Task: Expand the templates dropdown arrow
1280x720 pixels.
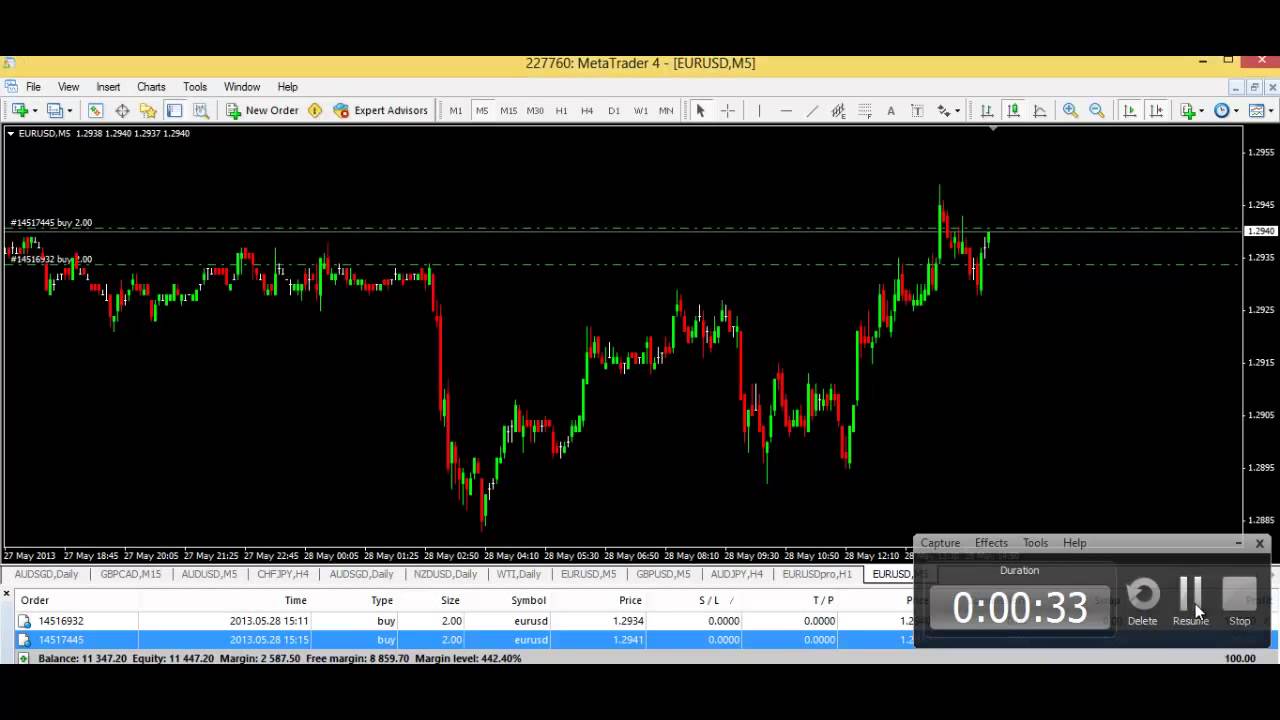Action: 1270,110
